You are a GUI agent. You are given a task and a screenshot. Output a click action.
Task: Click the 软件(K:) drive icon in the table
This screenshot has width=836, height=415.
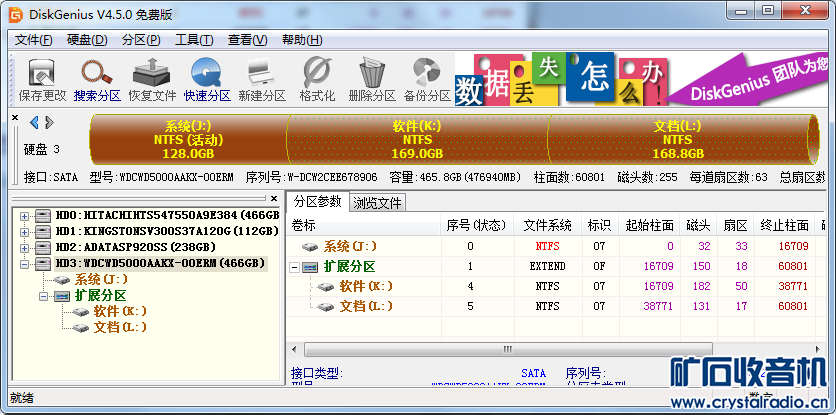[x=325, y=287]
